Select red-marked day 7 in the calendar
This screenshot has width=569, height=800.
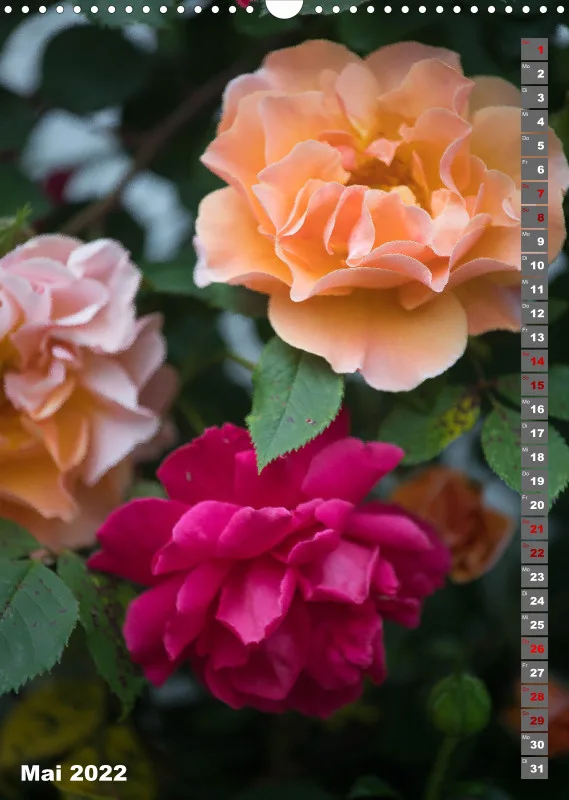pos(534,193)
